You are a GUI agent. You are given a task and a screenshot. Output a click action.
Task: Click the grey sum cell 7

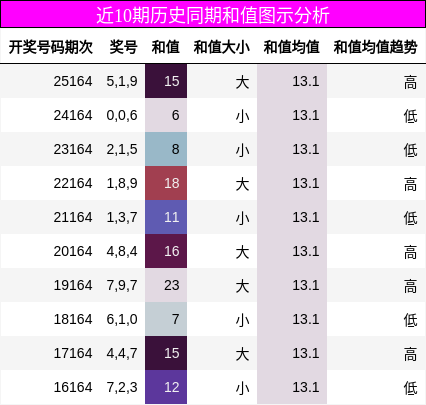point(166,319)
